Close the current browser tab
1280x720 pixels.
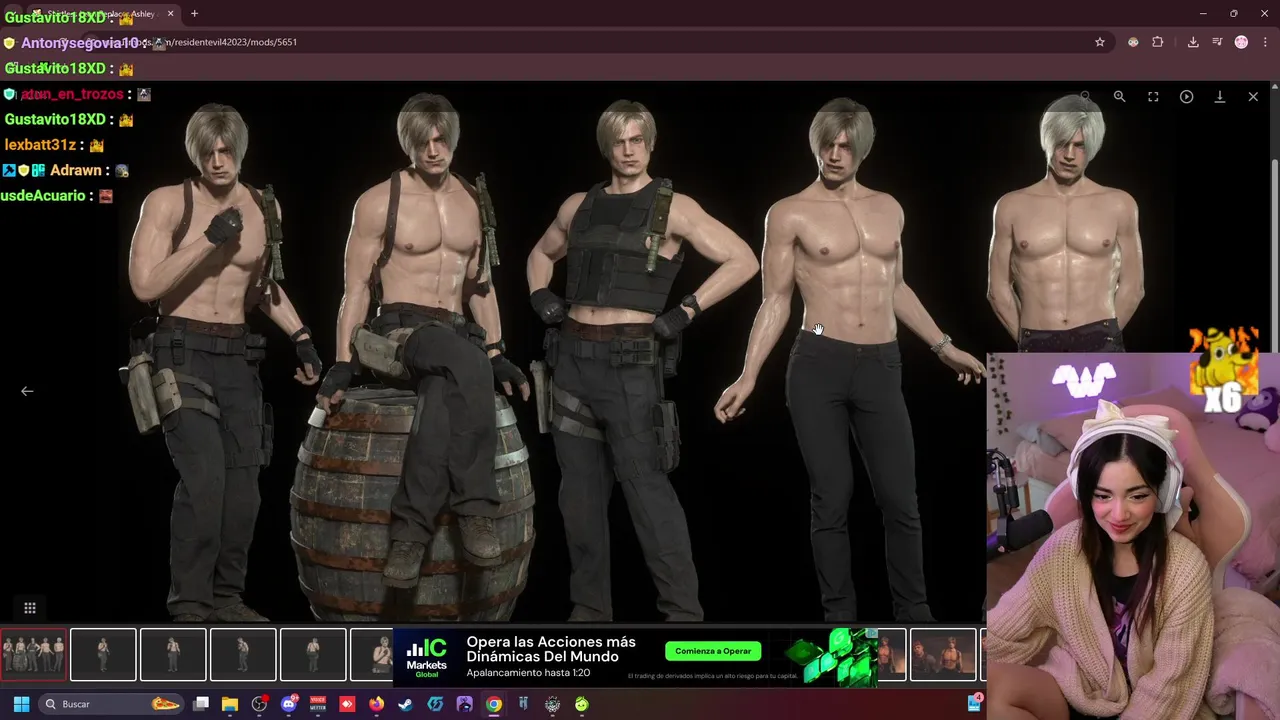pyautogui.click(x=170, y=14)
